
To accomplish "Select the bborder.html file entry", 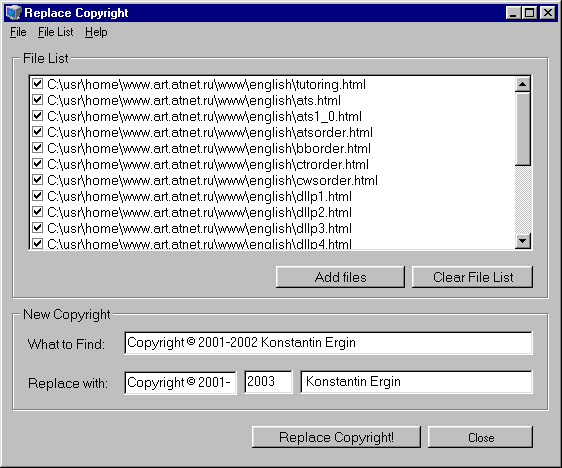I will coord(209,148).
